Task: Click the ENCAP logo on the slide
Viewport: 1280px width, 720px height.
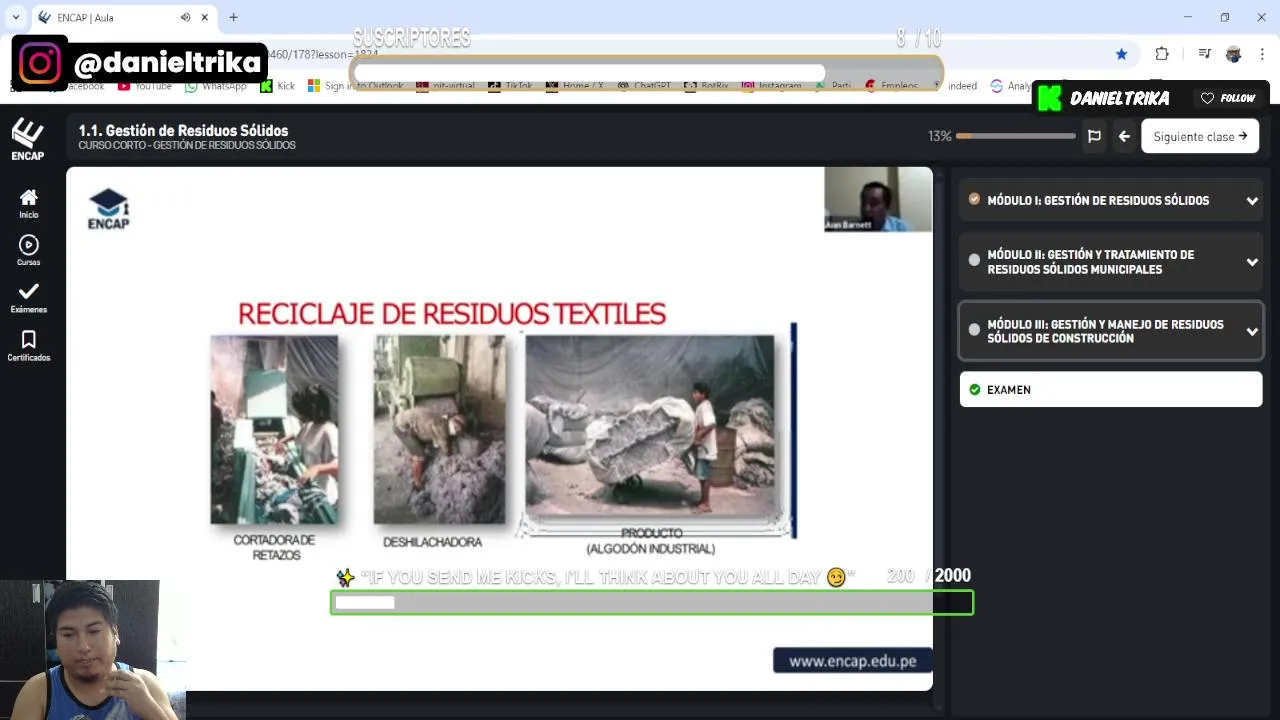Action: pos(108,209)
